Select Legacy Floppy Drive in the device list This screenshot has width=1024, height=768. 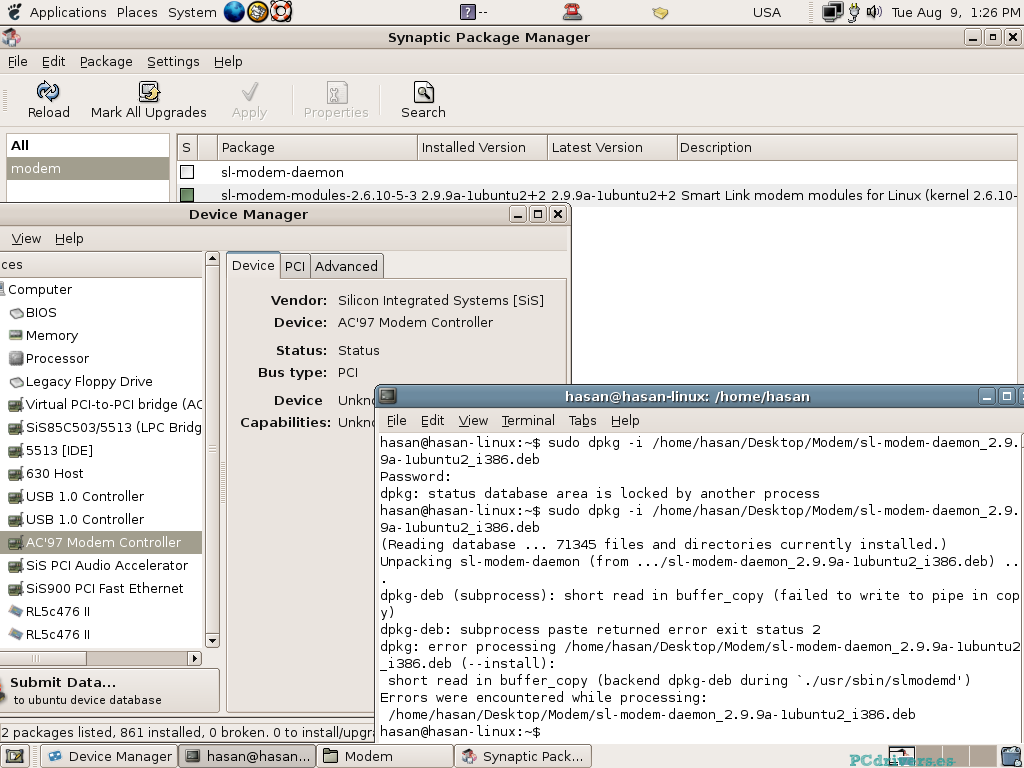tap(89, 381)
